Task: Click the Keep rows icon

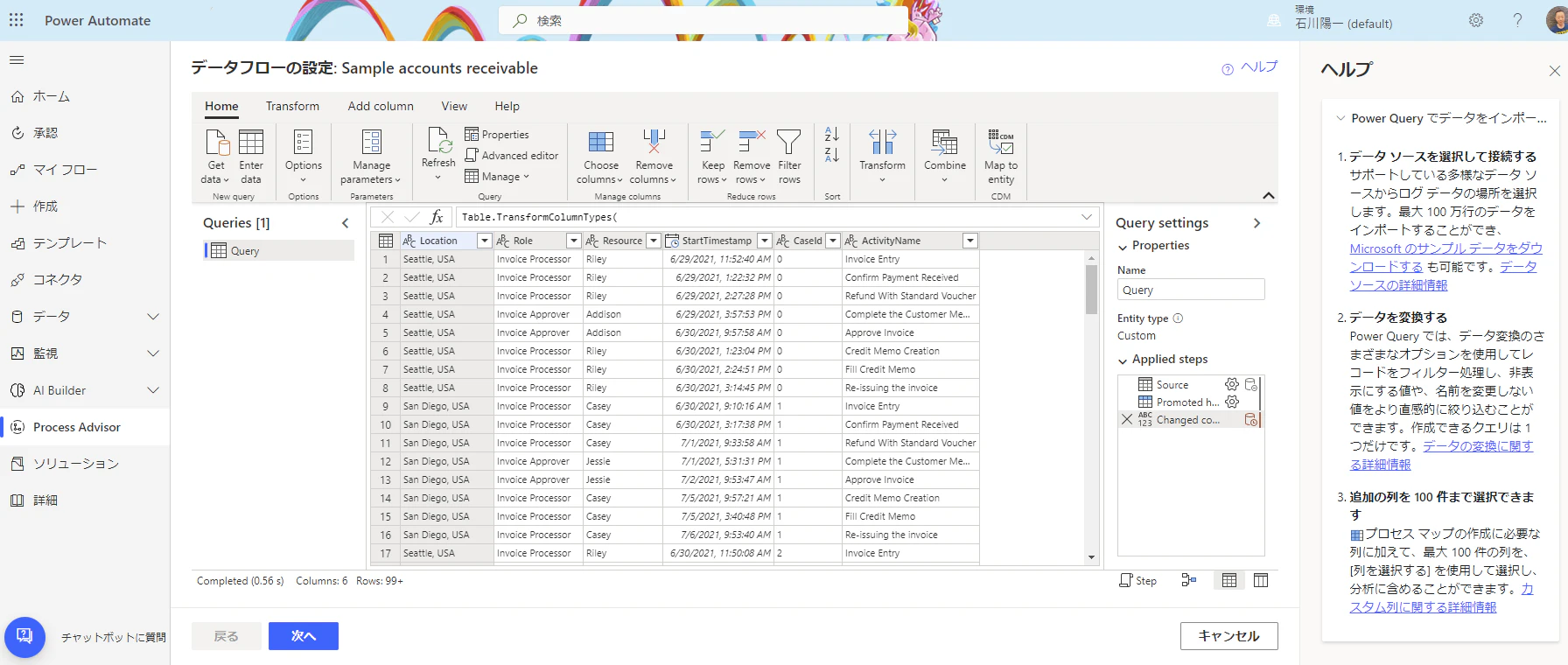Action: (x=713, y=142)
